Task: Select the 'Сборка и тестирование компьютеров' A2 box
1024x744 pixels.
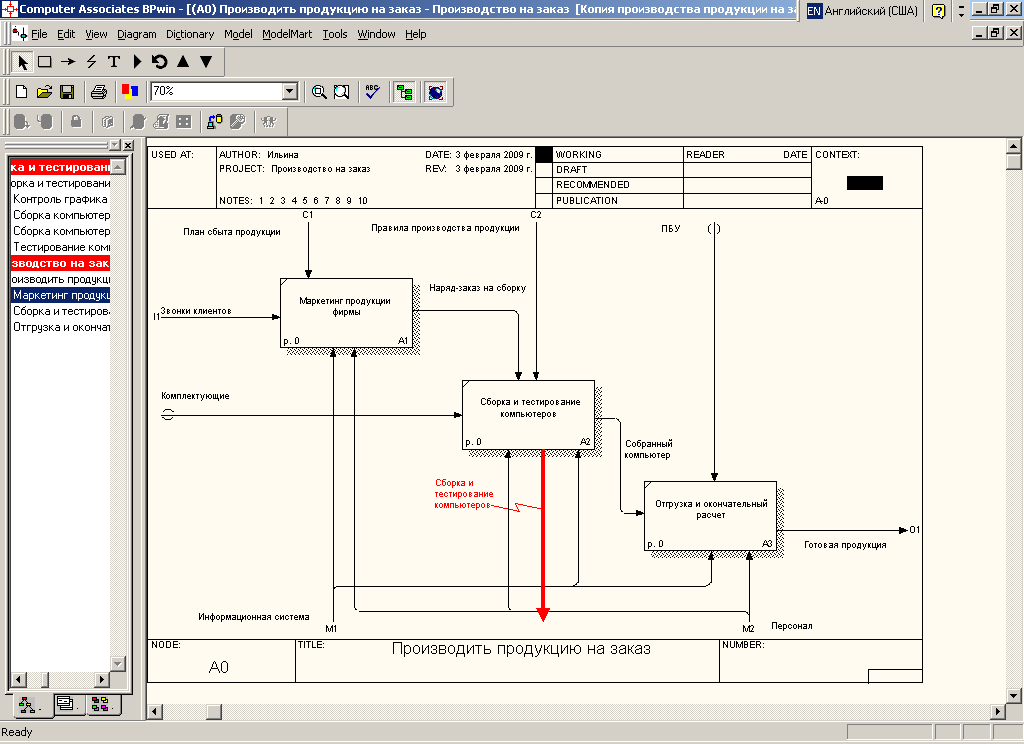Action: tap(528, 415)
